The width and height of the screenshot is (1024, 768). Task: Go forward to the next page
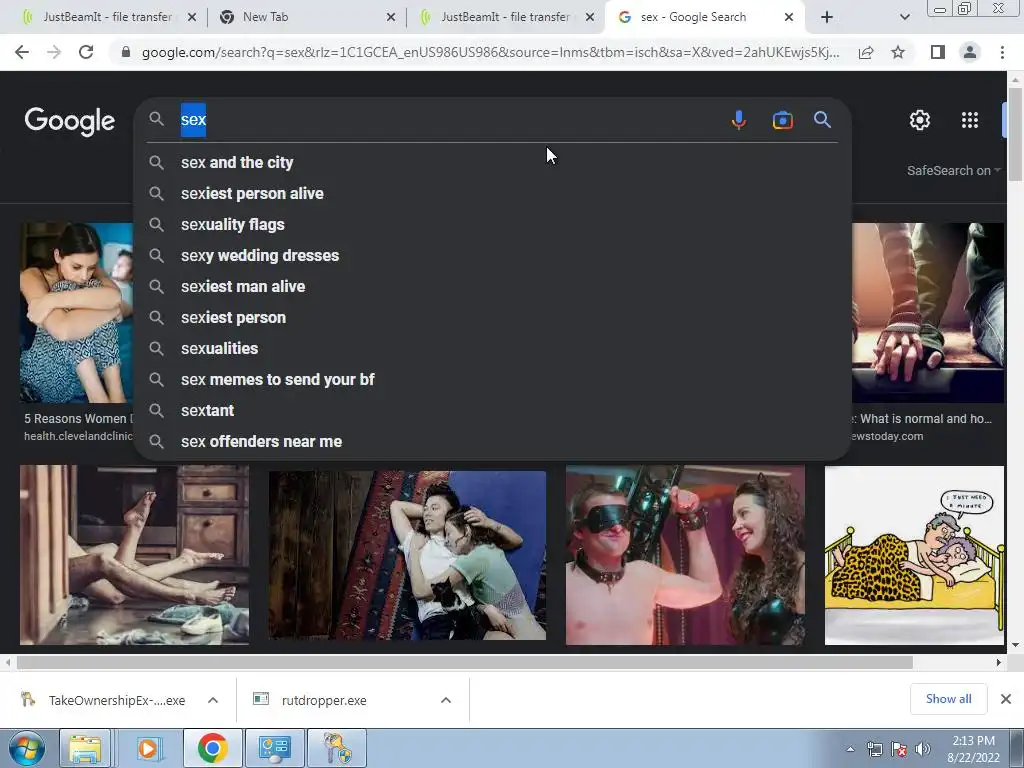54,52
